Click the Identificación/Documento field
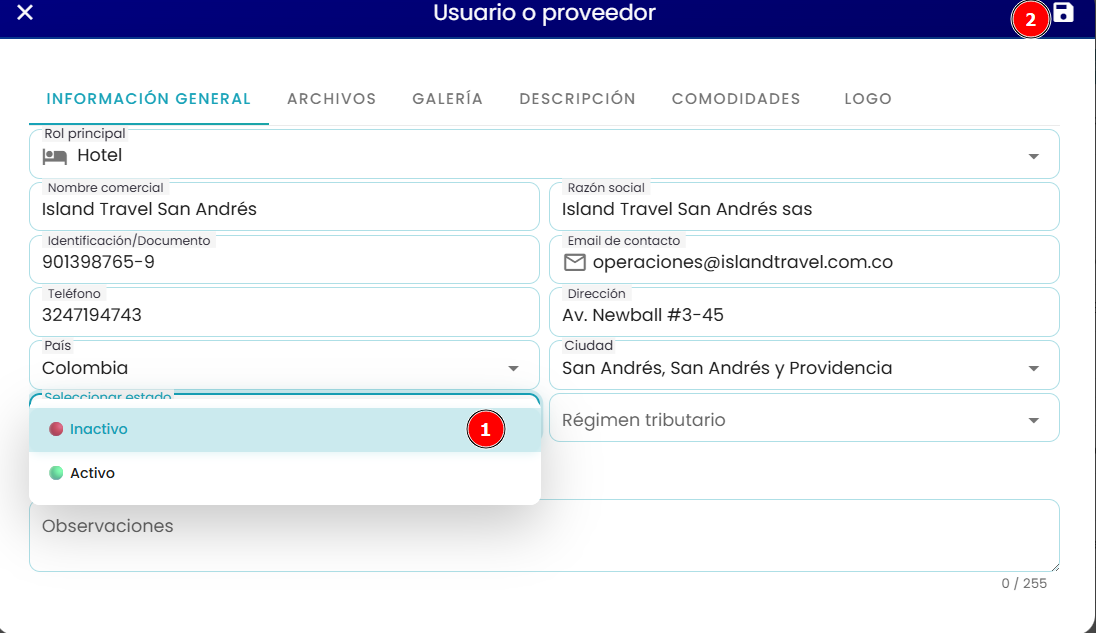The height and width of the screenshot is (633, 1096). click(x=284, y=260)
